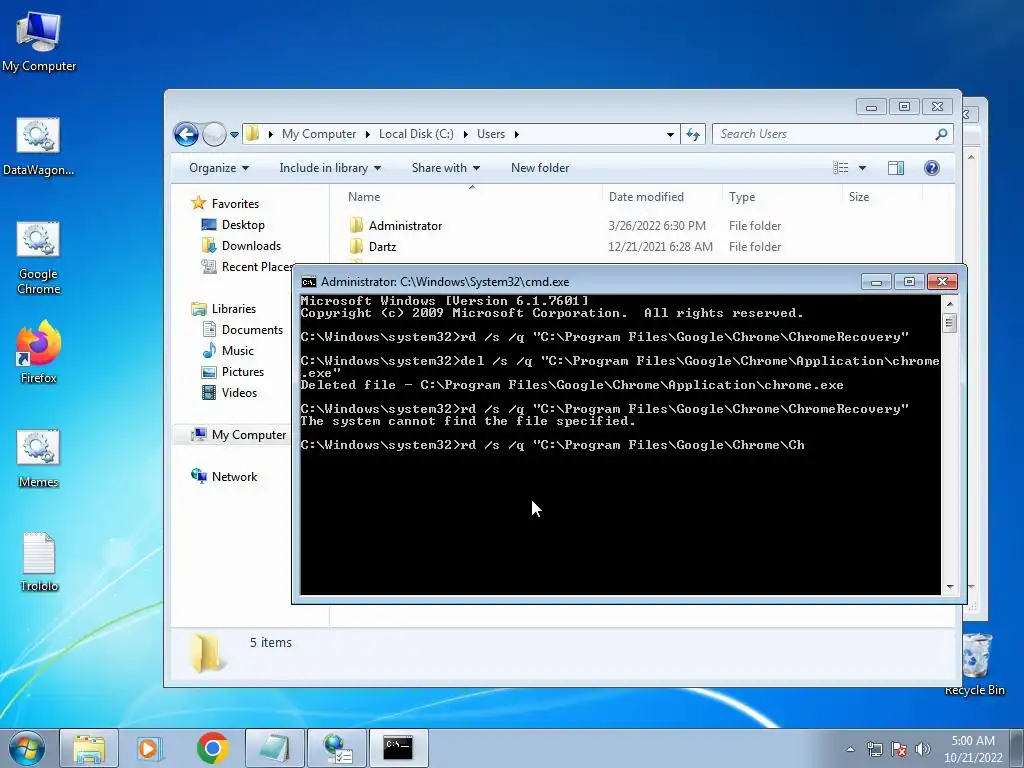1024x768 pixels.
Task: Click the New folder button
Action: coord(540,168)
